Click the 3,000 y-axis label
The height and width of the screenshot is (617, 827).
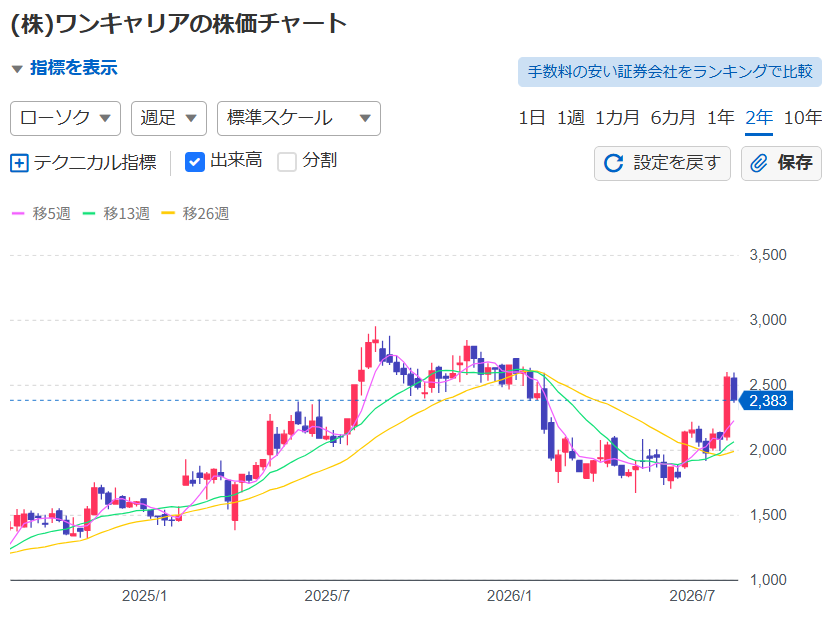tap(768, 320)
